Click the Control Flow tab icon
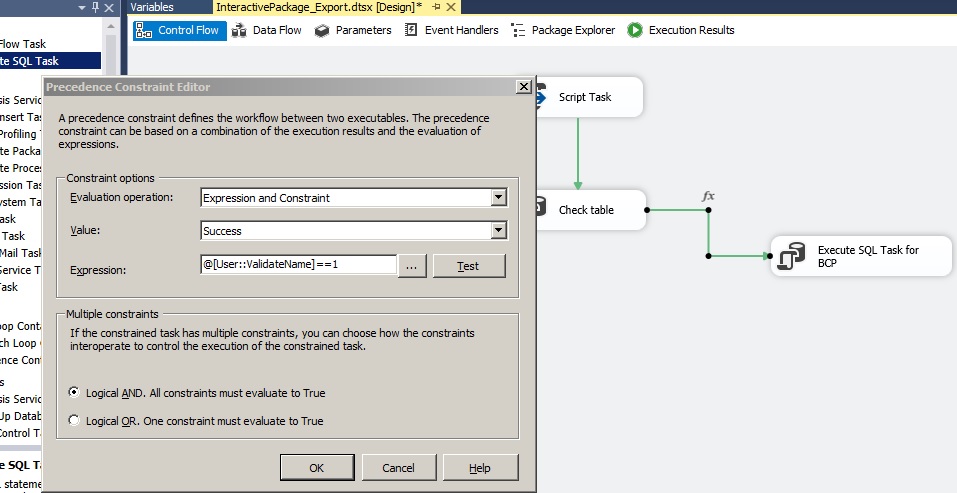 tap(143, 31)
